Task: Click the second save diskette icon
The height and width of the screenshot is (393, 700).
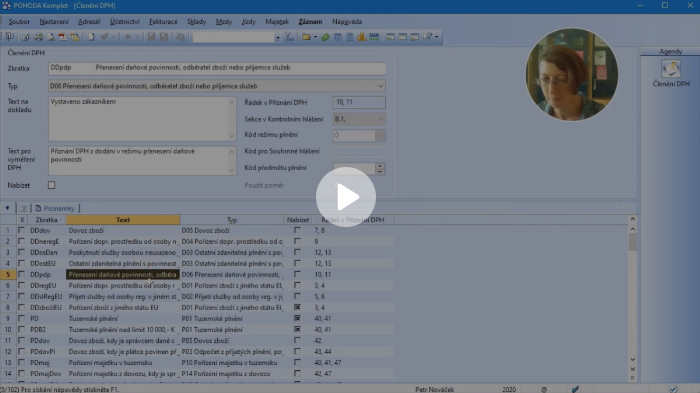Action: point(164,37)
